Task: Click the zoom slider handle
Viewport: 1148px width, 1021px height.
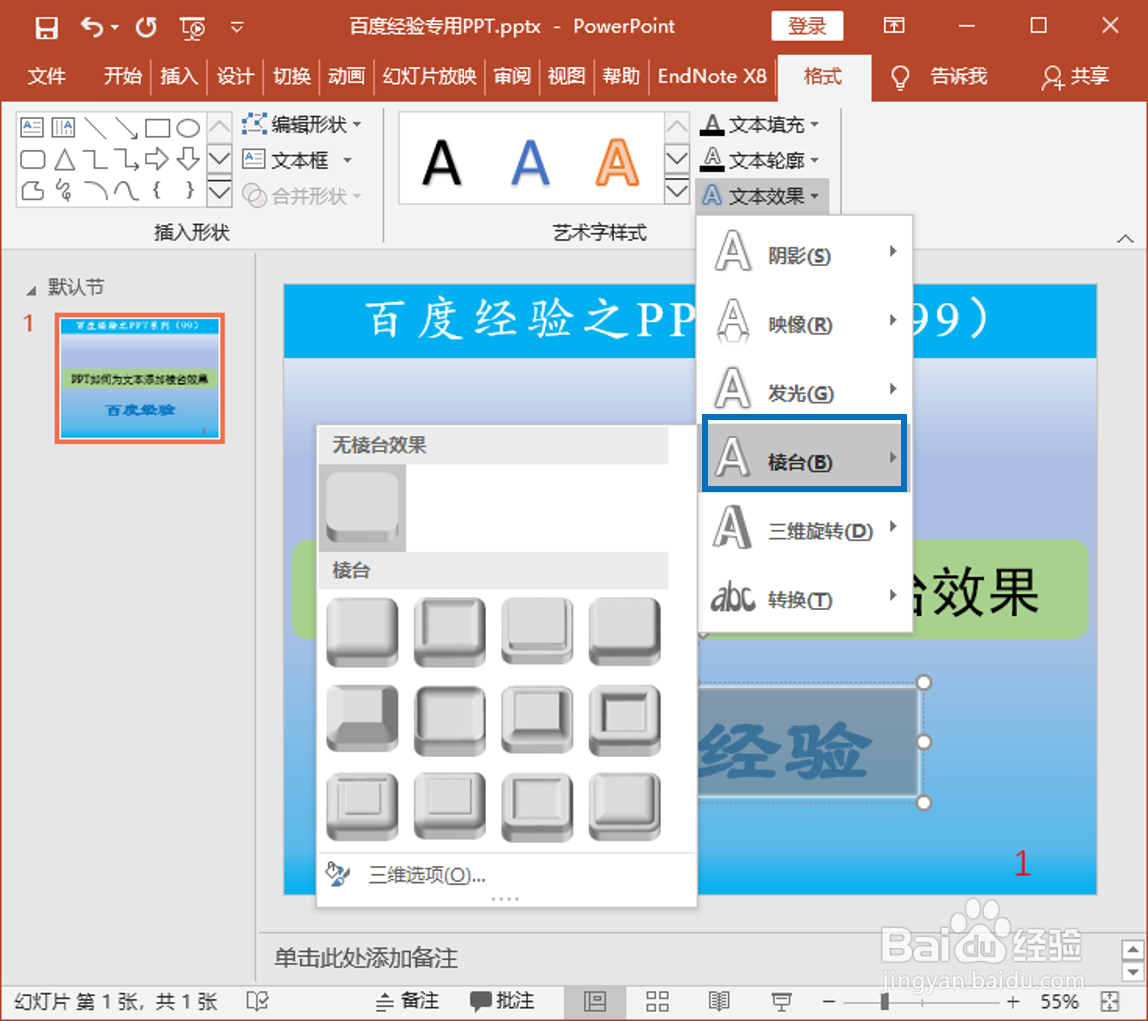Action: pos(884,1001)
